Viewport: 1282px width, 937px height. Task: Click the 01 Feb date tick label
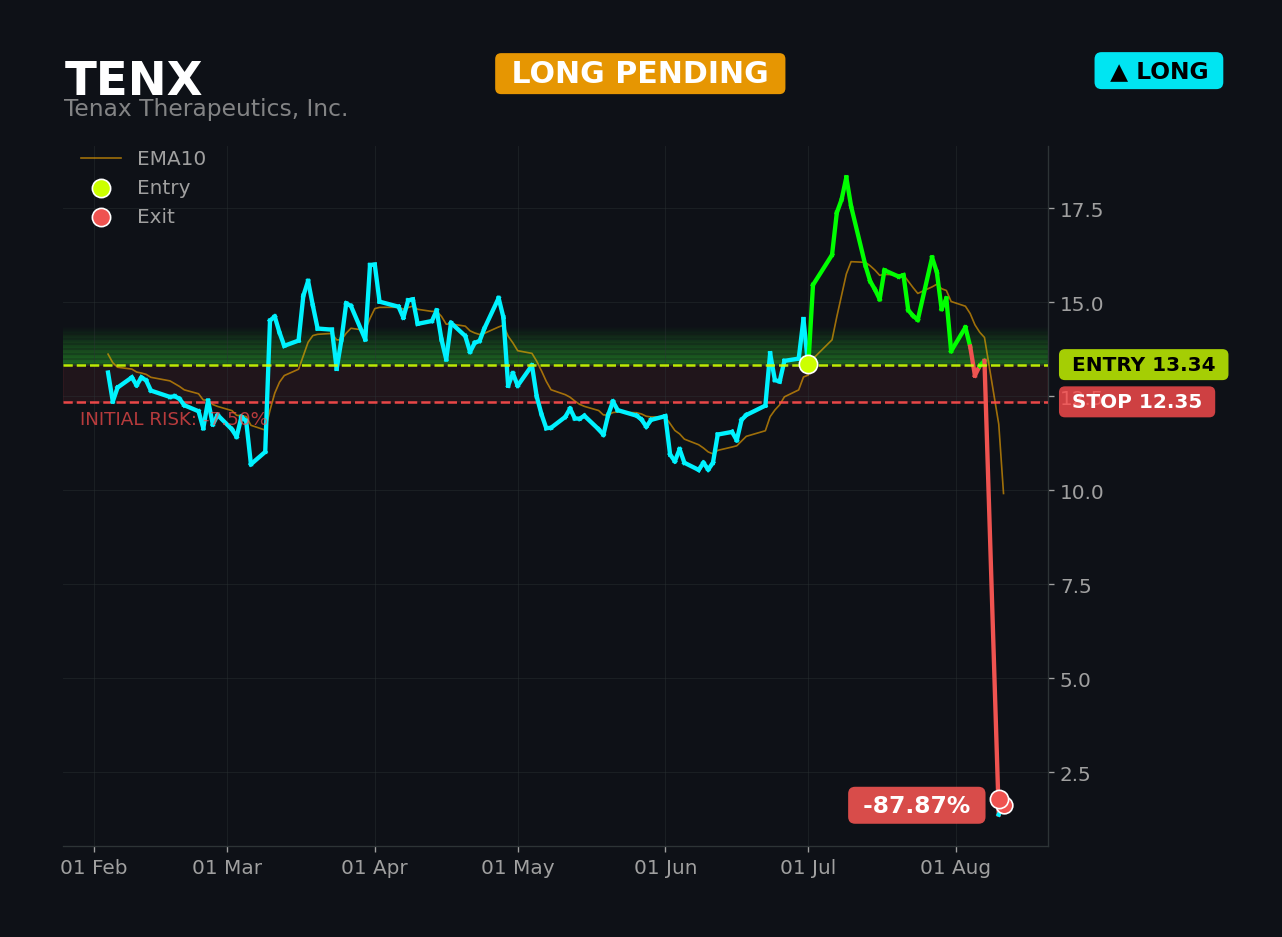[x=94, y=868]
